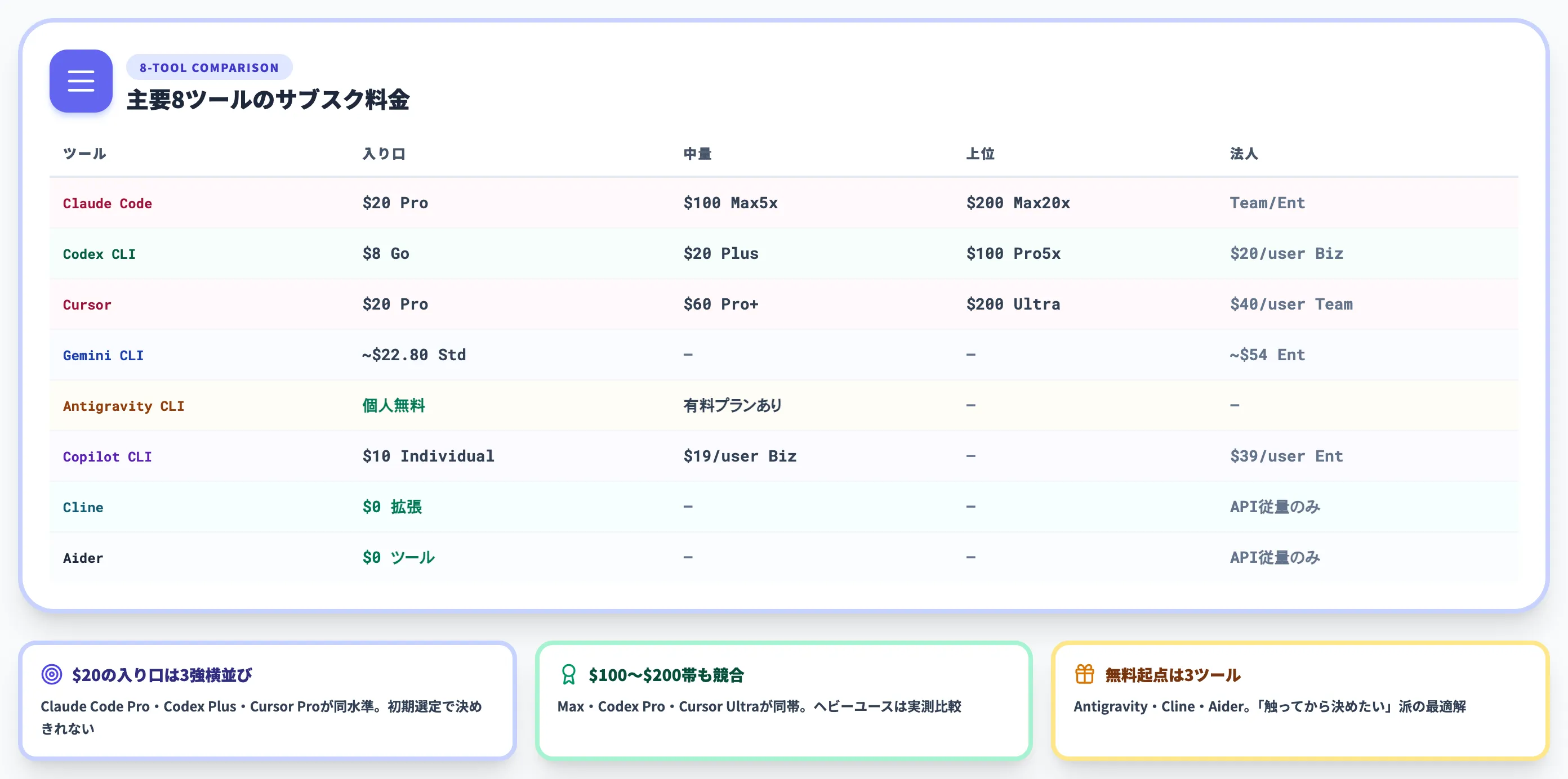Select the Codex CLI row label
This screenshot has height=779, width=1568.
coord(99,254)
